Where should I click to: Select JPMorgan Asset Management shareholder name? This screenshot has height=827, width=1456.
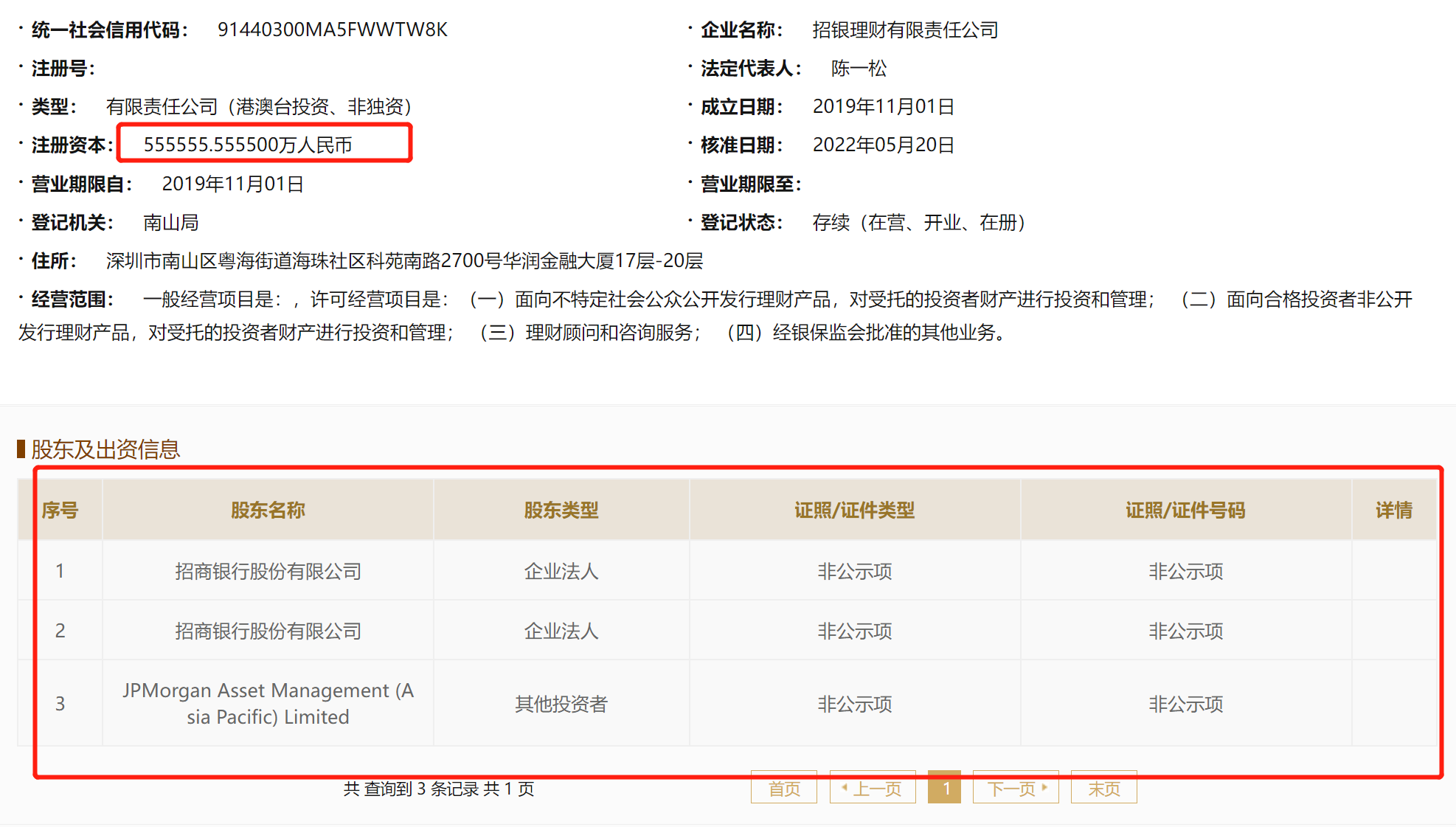point(268,703)
